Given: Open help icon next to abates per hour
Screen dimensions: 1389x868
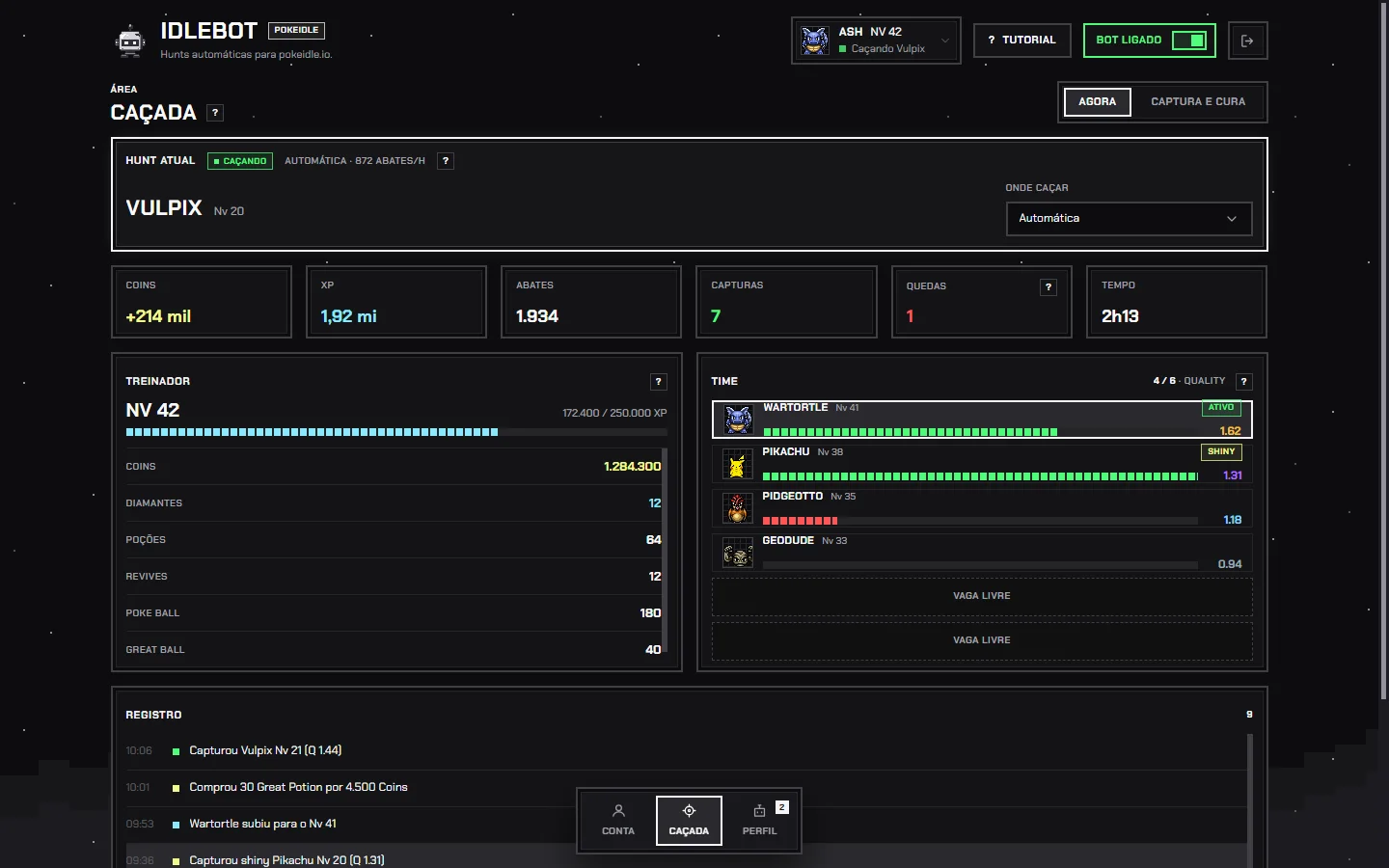Looking at the screenshot, I should coord(446,161).
